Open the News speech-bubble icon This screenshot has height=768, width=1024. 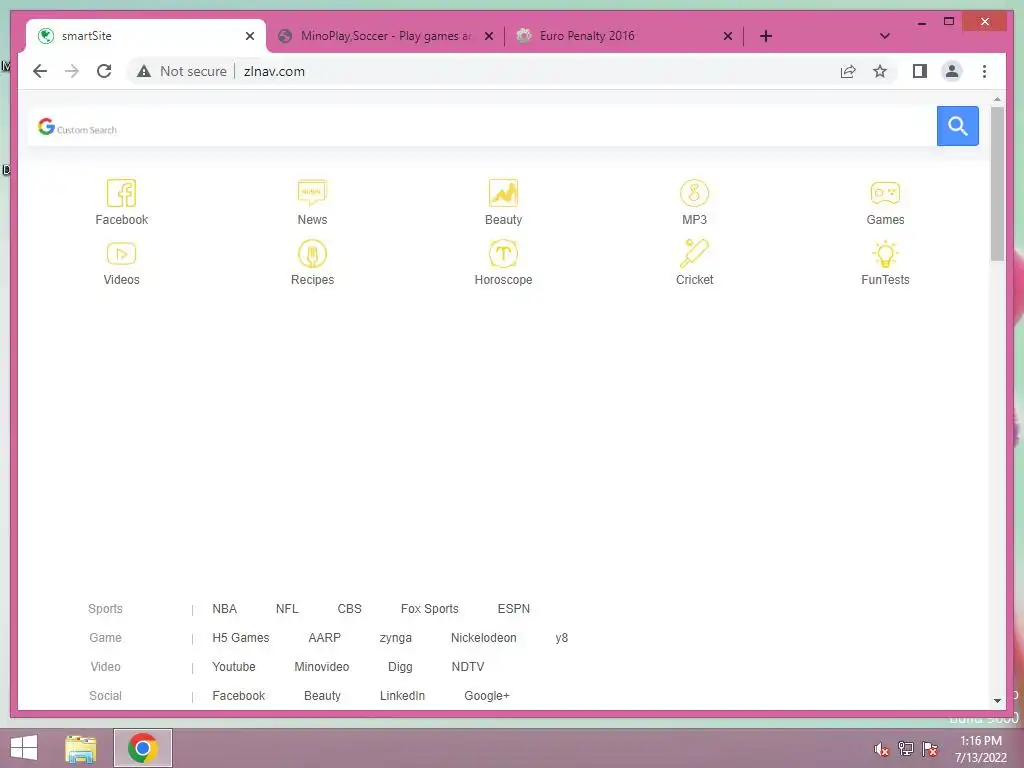[x=312, y=193]
